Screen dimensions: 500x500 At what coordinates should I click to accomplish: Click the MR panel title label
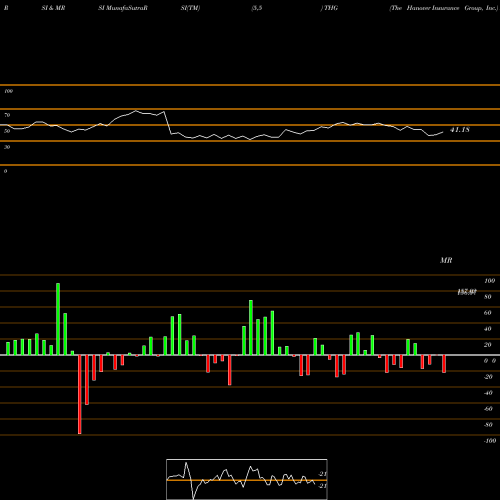(446, 260)
